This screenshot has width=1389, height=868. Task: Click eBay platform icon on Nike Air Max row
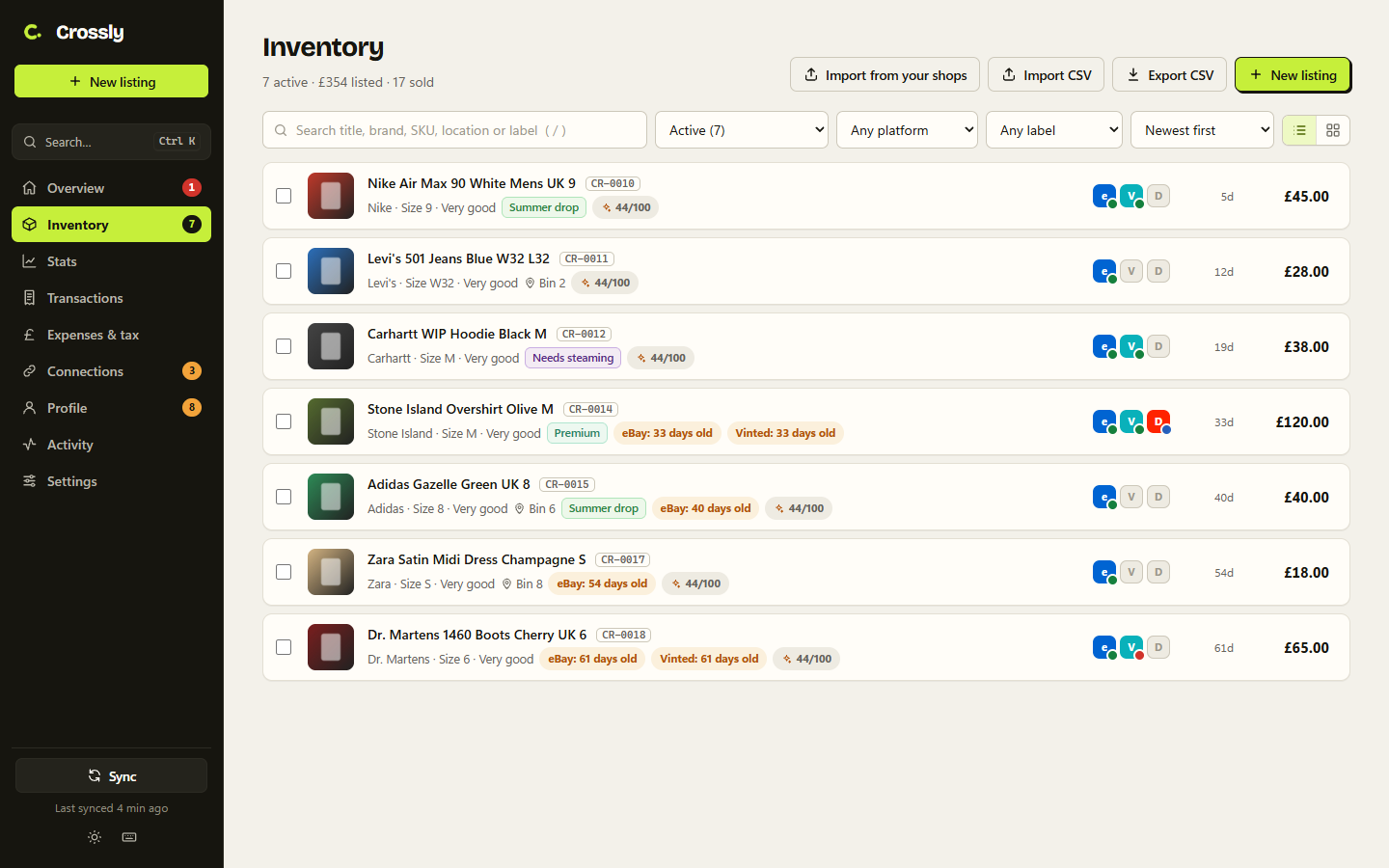pos(1104,196)
